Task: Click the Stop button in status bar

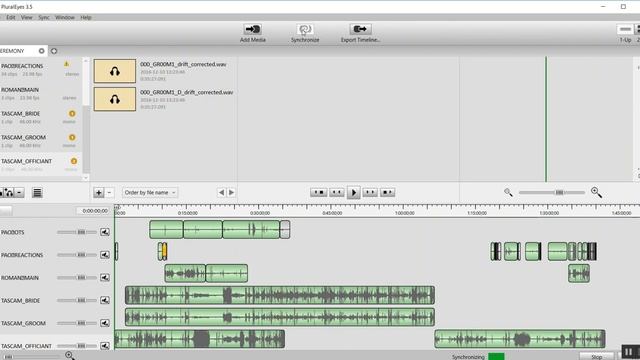Action: click(x=596, y=356)
